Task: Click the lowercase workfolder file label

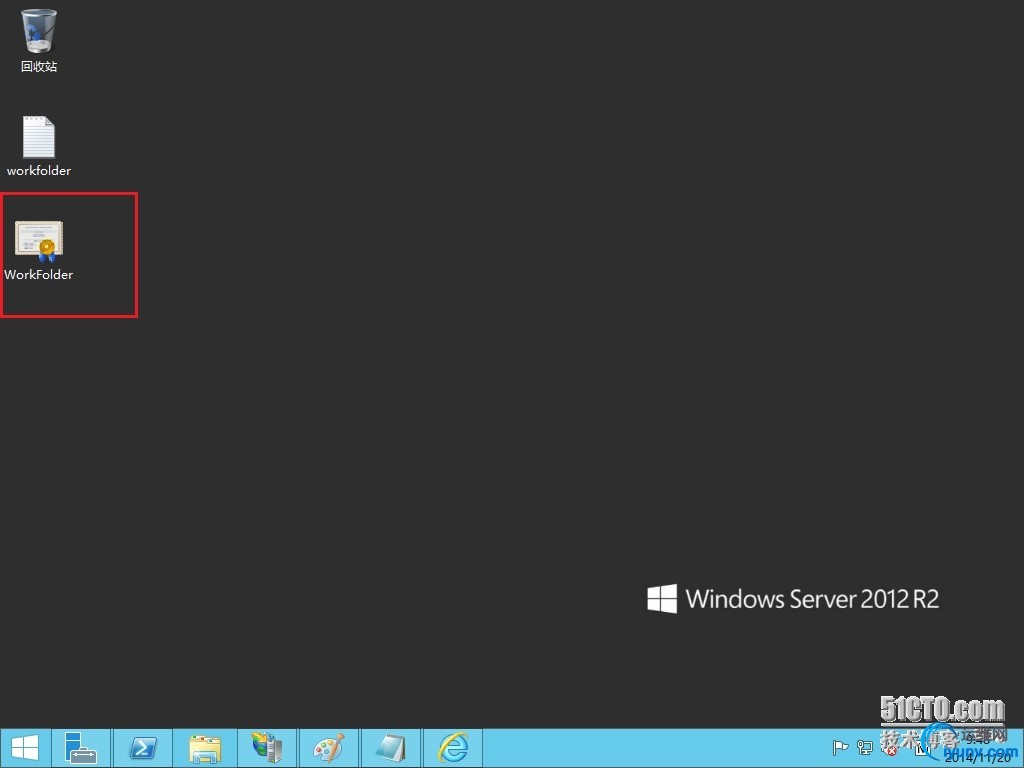Action: tap(39, 170)
